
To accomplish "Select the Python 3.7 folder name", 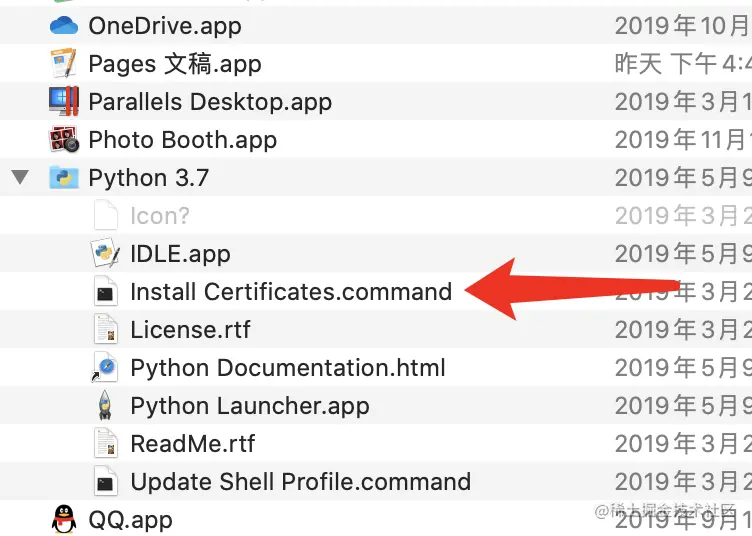I will pyautogui.click(x=149, y=178).
